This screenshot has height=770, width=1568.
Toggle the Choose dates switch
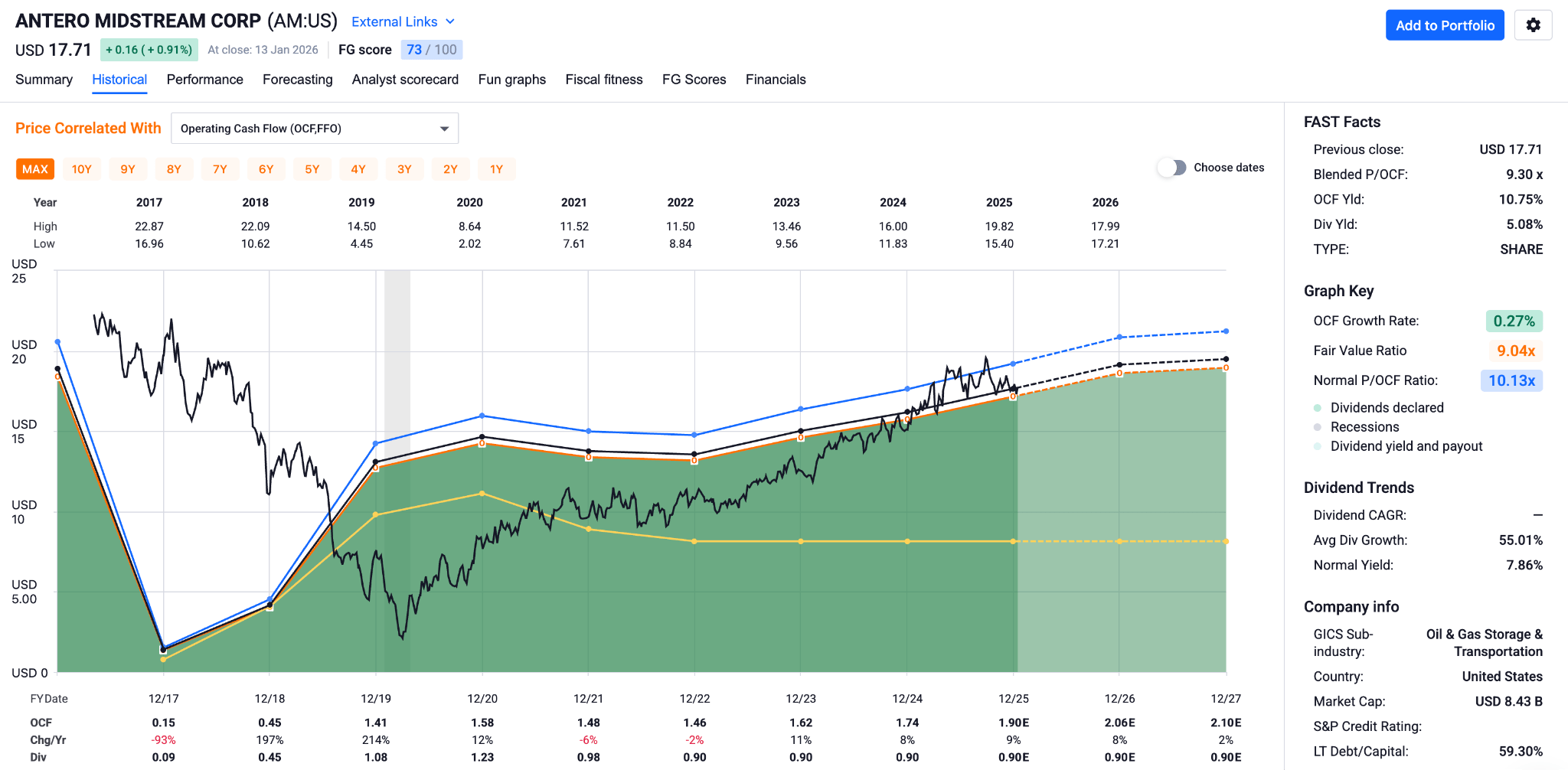coord(1171,168)
